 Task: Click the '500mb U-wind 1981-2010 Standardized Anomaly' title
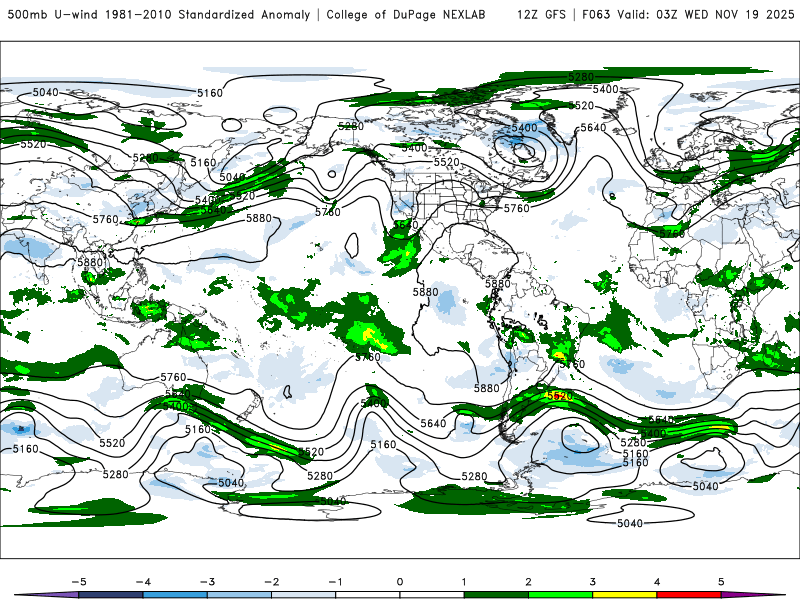(x=159, y=14)
